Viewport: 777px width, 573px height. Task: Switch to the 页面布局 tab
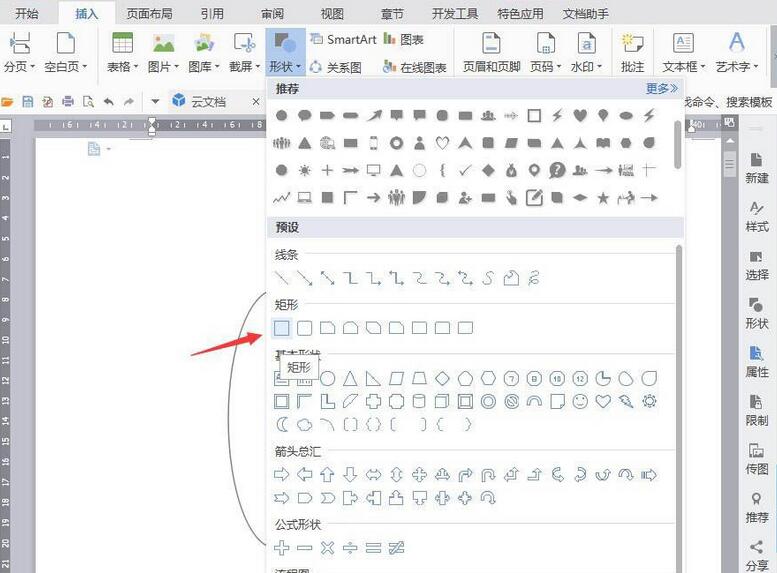[149, 13]
